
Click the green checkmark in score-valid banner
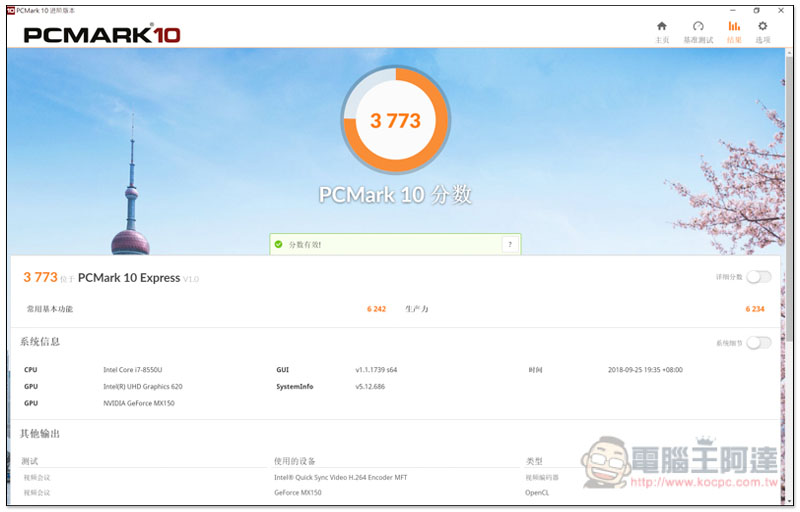[279, 244]
